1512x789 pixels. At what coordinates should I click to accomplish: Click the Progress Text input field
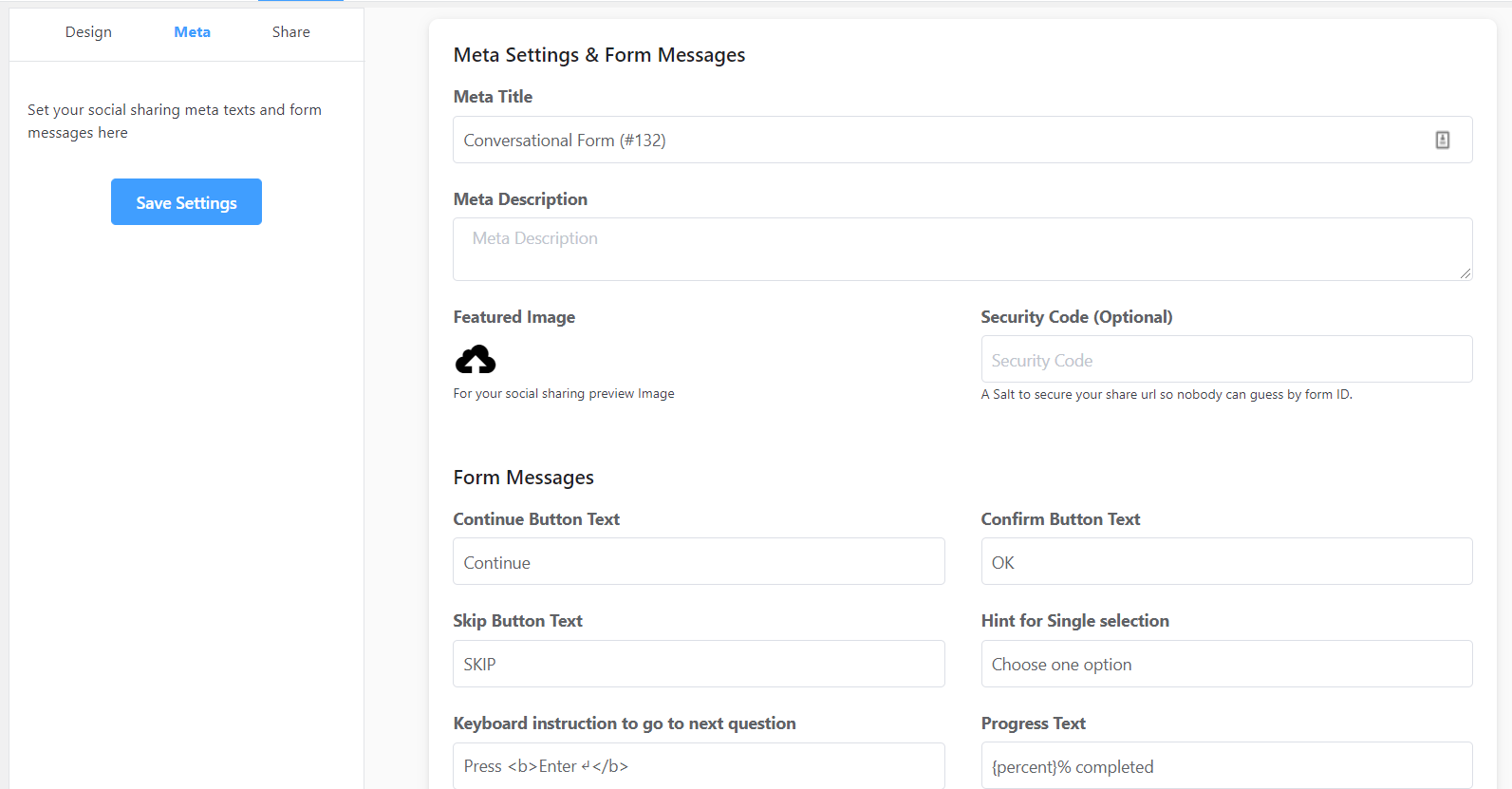pos(1225,765)
